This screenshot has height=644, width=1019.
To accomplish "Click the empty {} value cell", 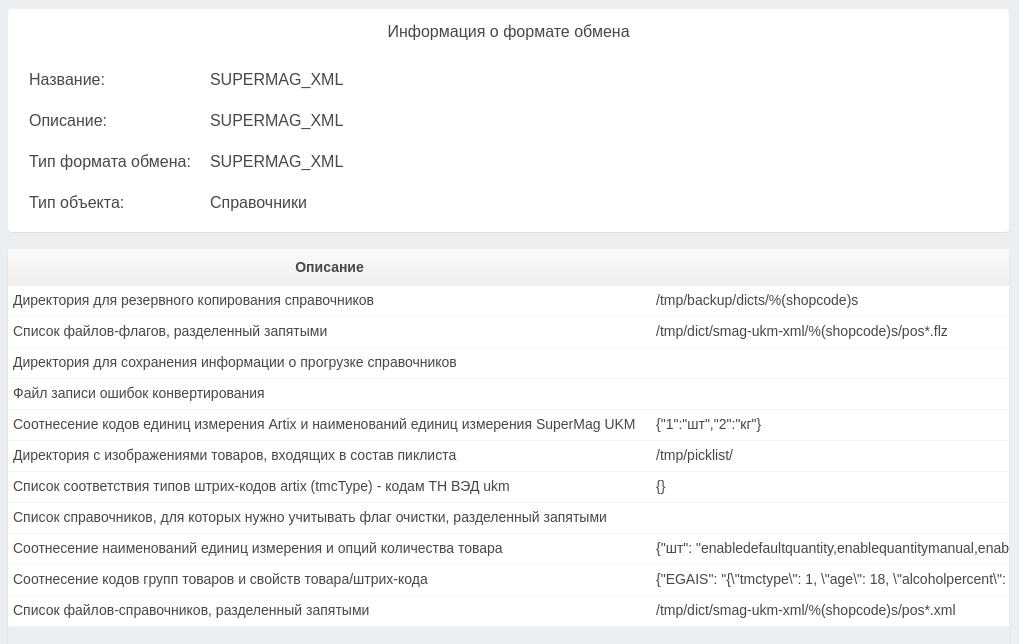I will 661,486.
